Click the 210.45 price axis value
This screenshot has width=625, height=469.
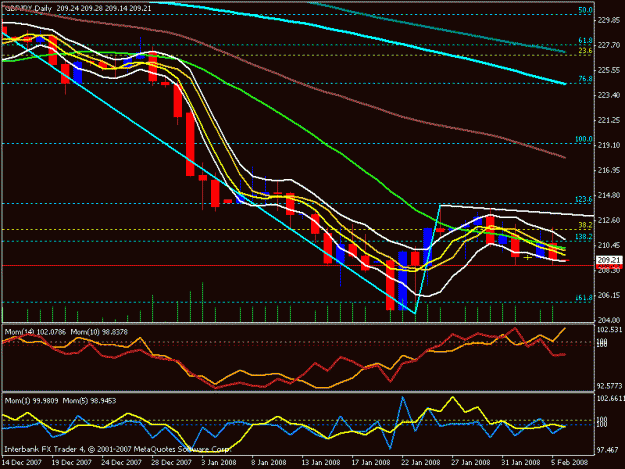(x=609, y=245)
